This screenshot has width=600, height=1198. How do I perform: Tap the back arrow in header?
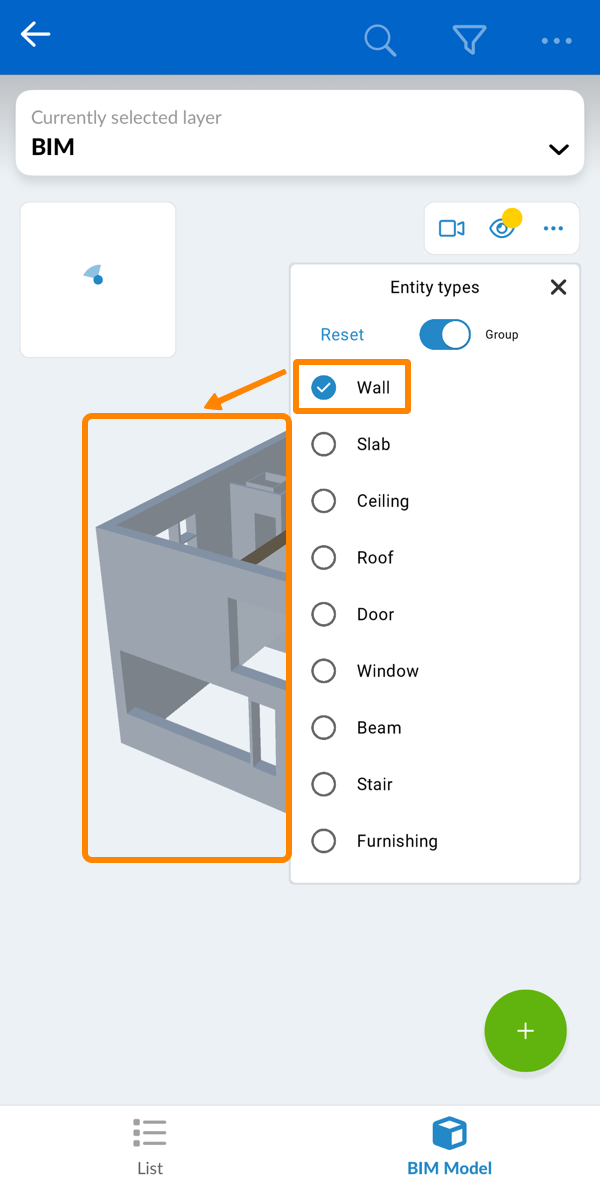[36, 36]
